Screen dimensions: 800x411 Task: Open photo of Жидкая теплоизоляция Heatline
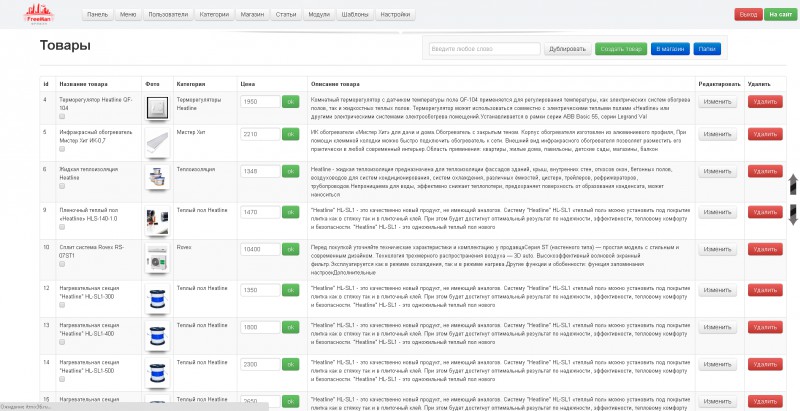(157, 177)
